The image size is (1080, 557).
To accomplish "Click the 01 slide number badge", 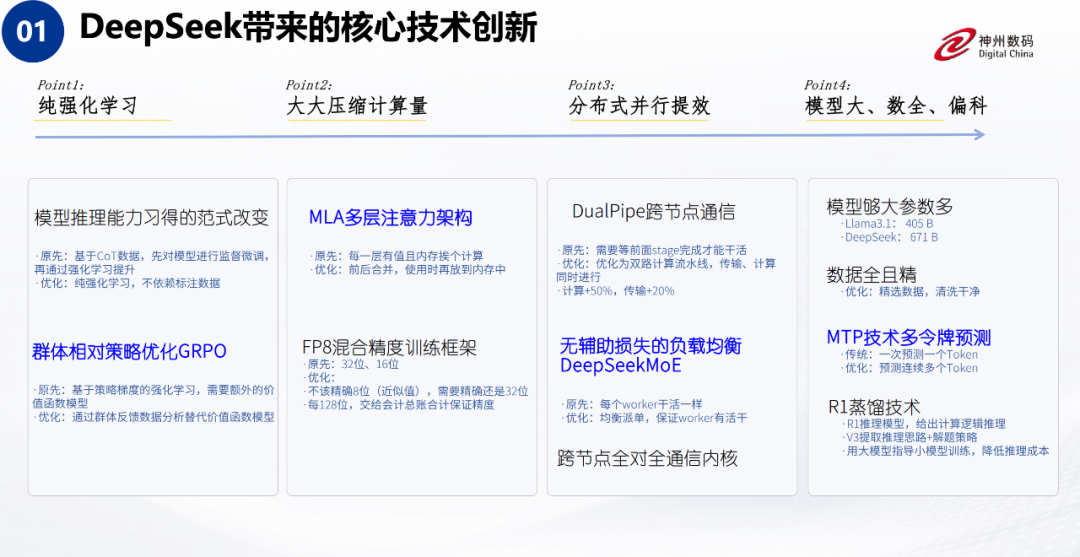I will coord(33,32).
